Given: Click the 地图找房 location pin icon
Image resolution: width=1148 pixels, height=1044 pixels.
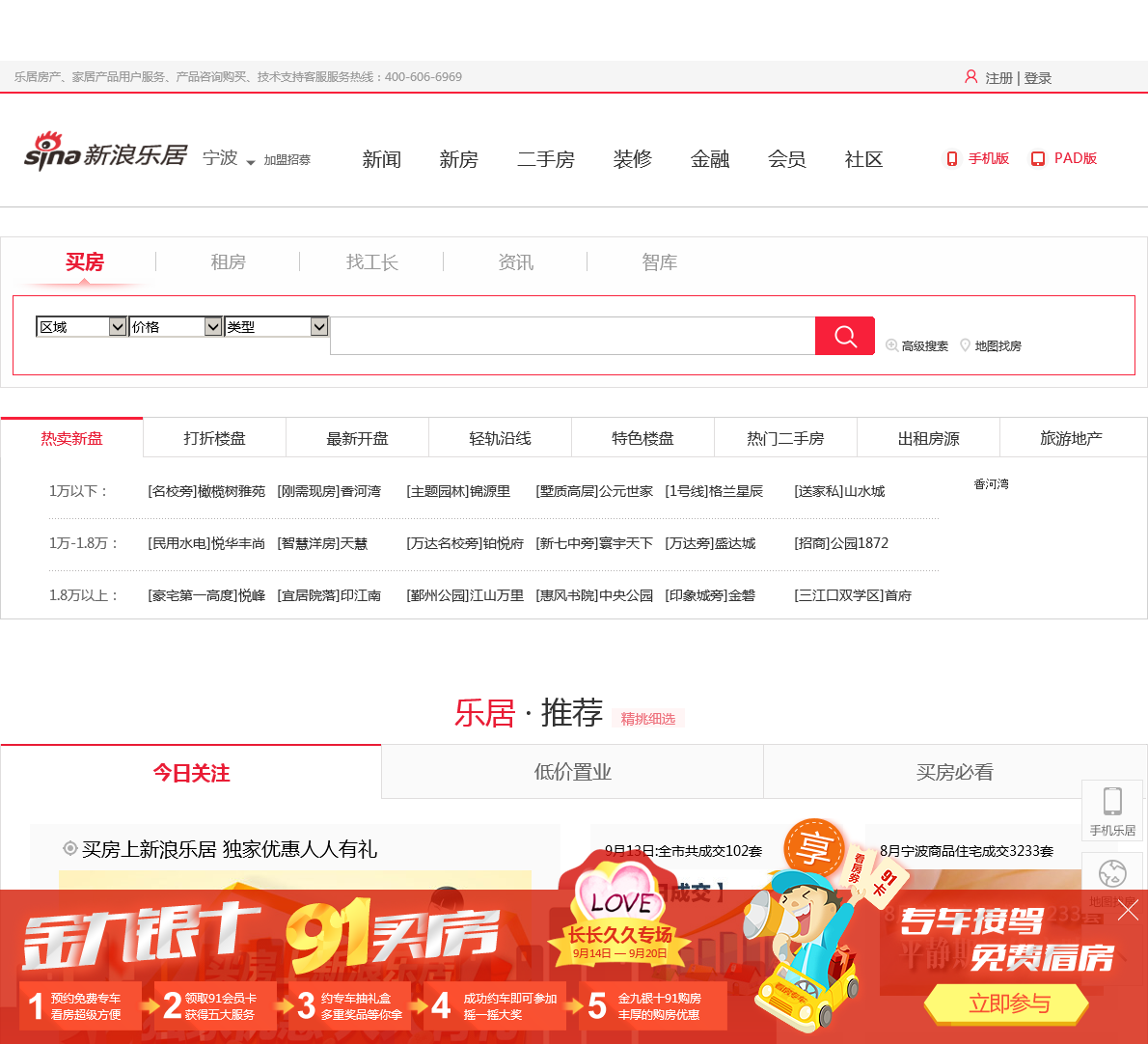Looking at the screenshot, I should pos(965,345).
